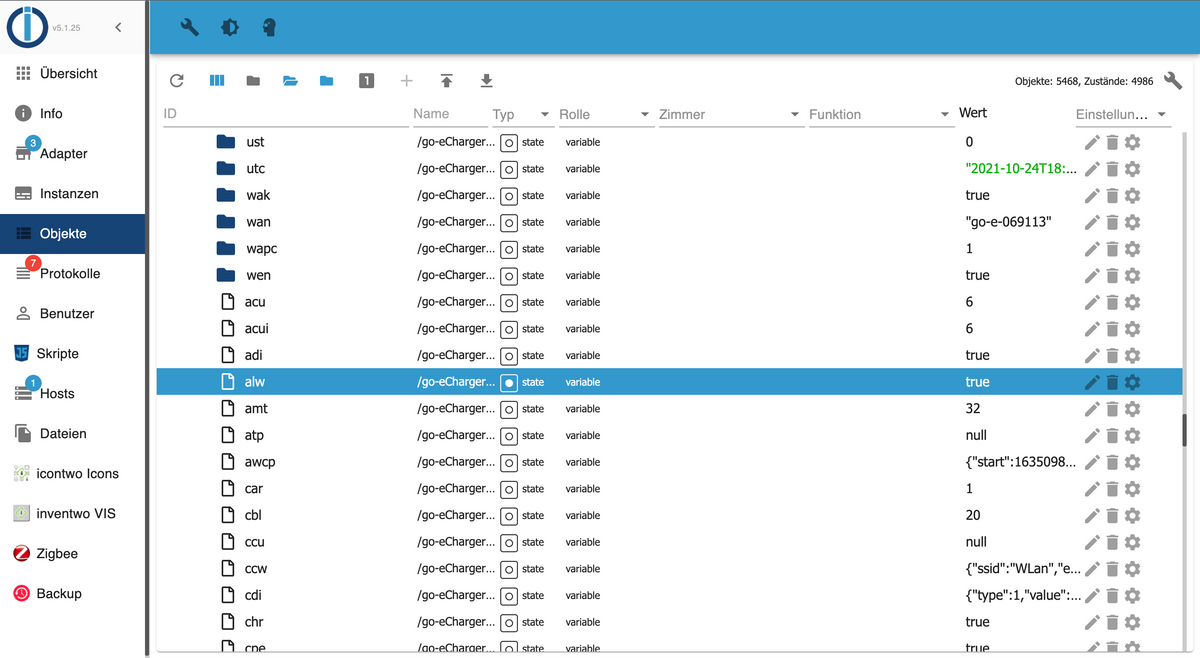Open Protokolle page in sidebar
The height and width of the screenshot is (658, 1200).
[72, 273]
